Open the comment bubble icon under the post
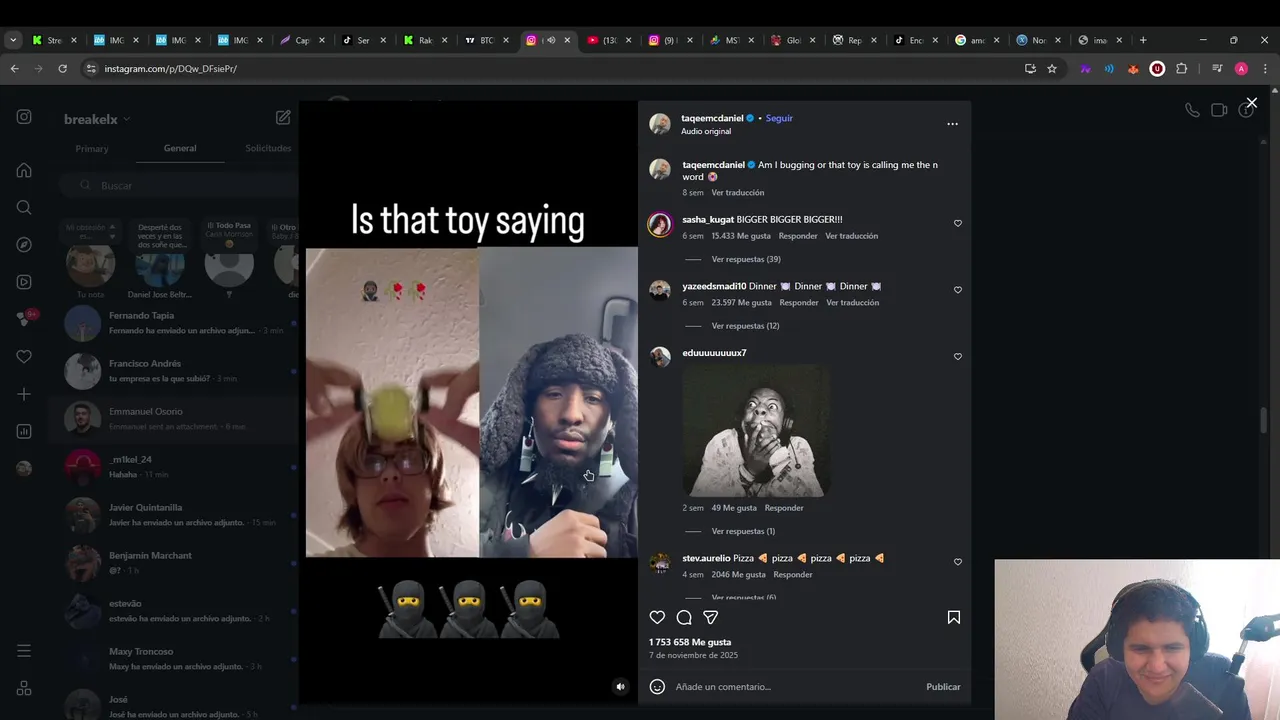Image resolution: width=1280 pixels, height=720 pixels. 684,617
